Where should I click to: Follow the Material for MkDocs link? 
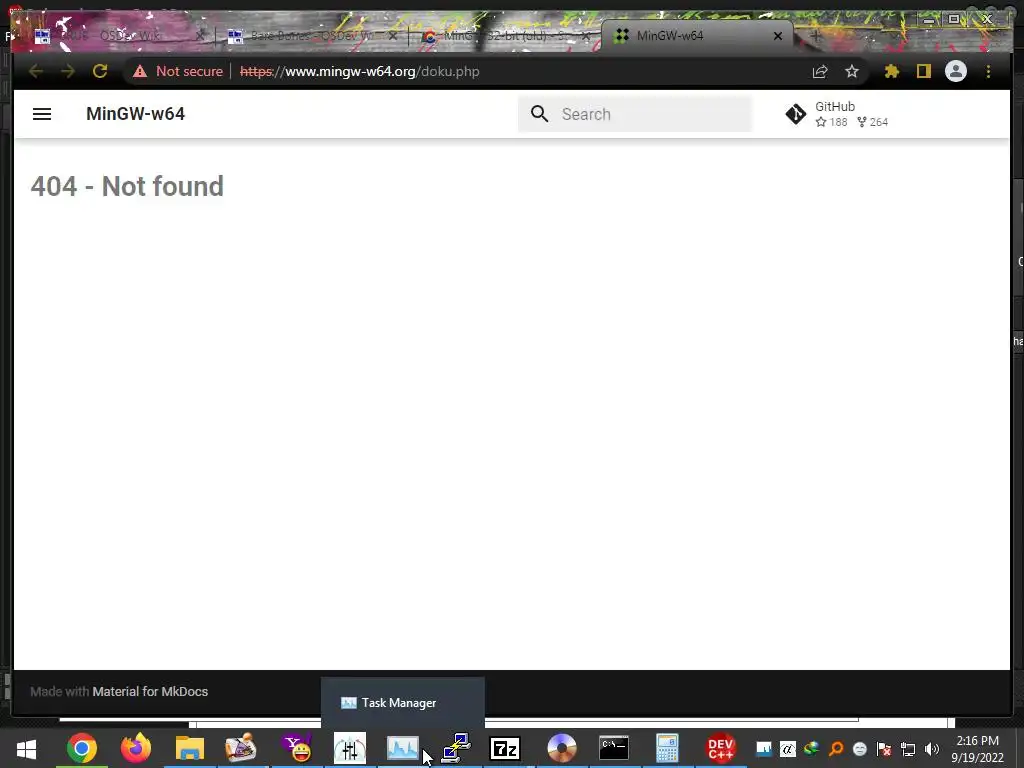click(150, 692)
